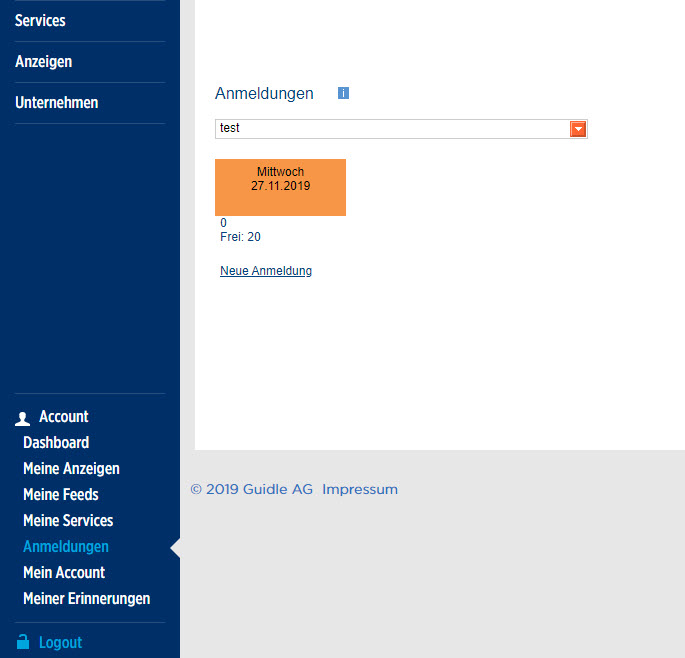This screenshot has width=685, height=658.
Task: Open the Neue Anmeldung link
Action: [x=266, y=271]
